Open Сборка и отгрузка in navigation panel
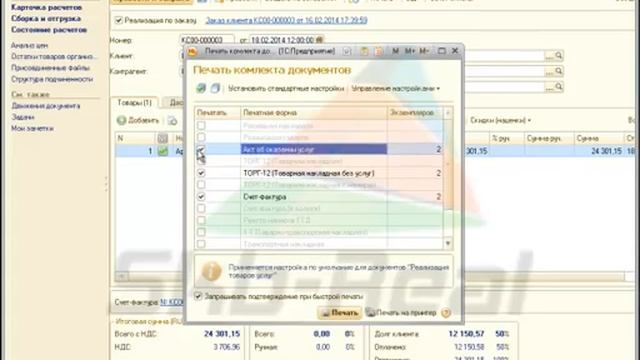Viewport: 640px width, 360px height. [46, 18]
